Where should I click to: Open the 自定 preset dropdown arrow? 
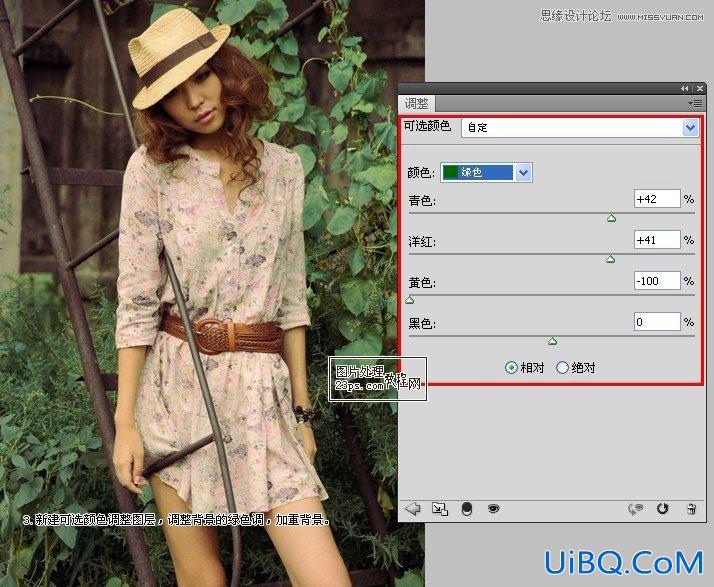(x=690, y=128)
